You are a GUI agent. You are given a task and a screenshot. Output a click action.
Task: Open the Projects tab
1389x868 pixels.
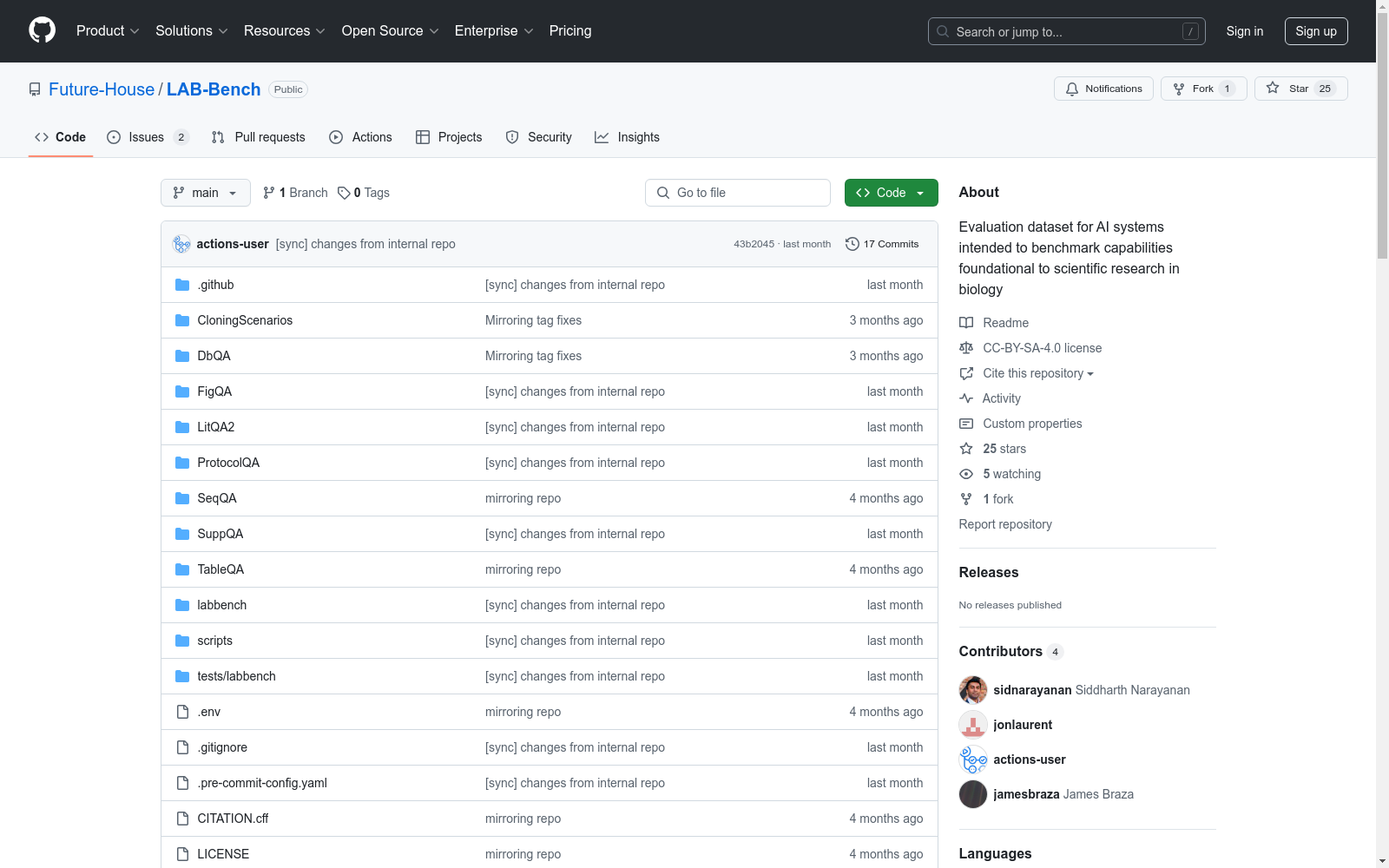(x=449, y=137)
